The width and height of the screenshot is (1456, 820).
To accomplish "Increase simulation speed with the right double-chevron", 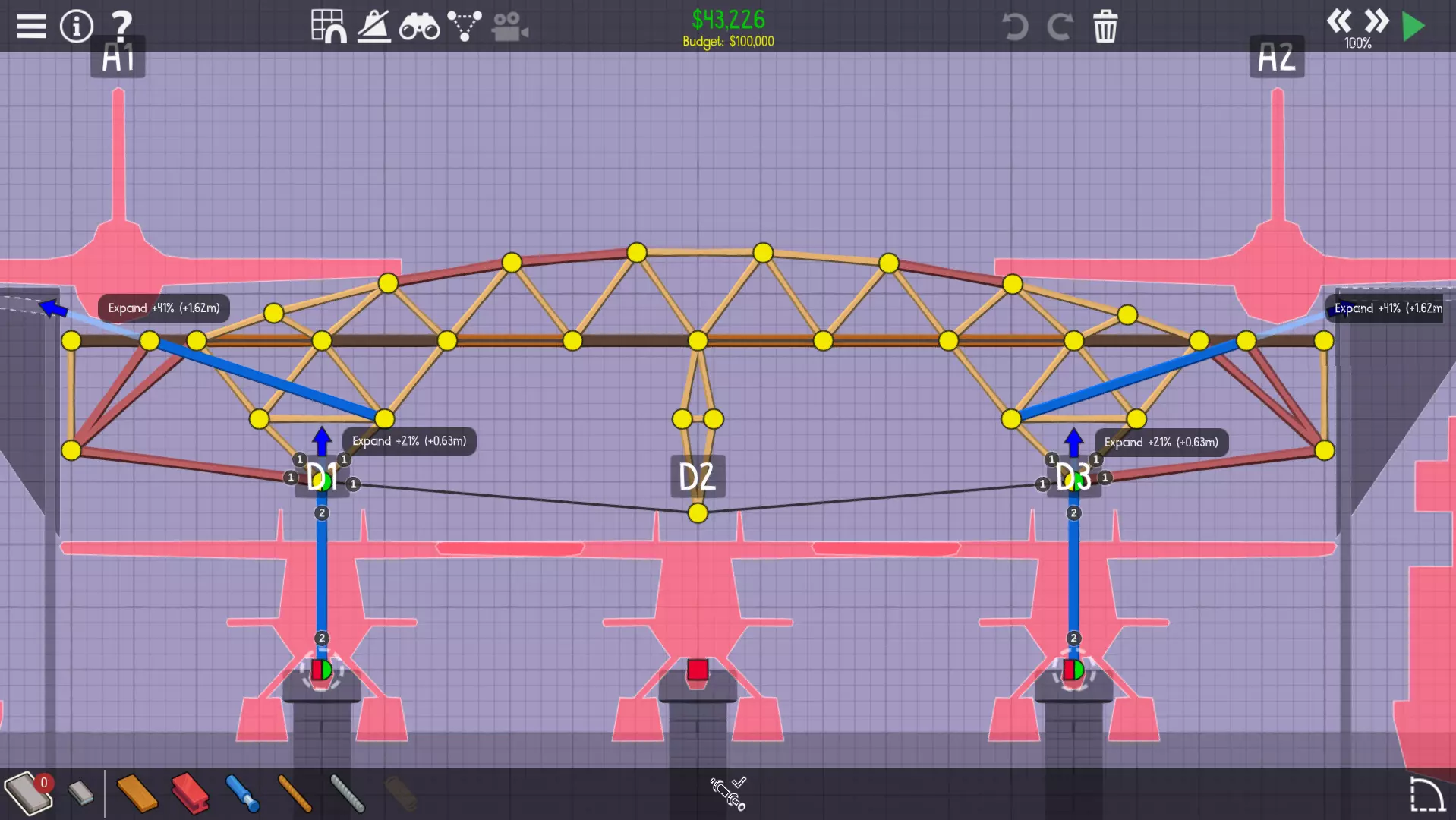I will (x=1376, y=20).
